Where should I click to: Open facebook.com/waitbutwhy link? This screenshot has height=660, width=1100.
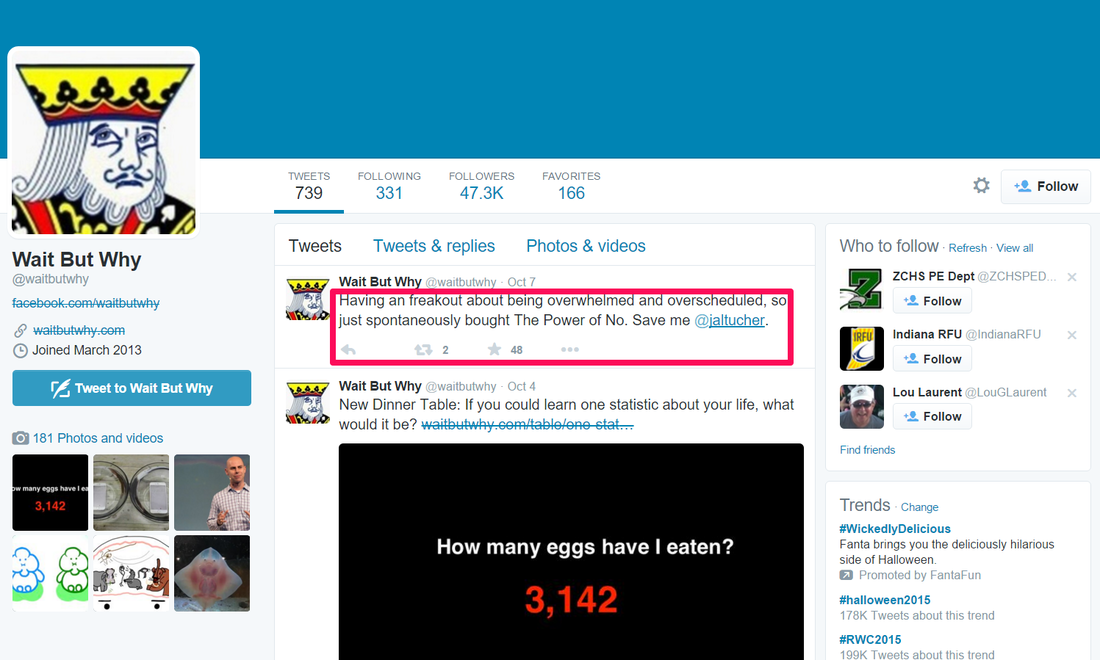pos(86,303)
